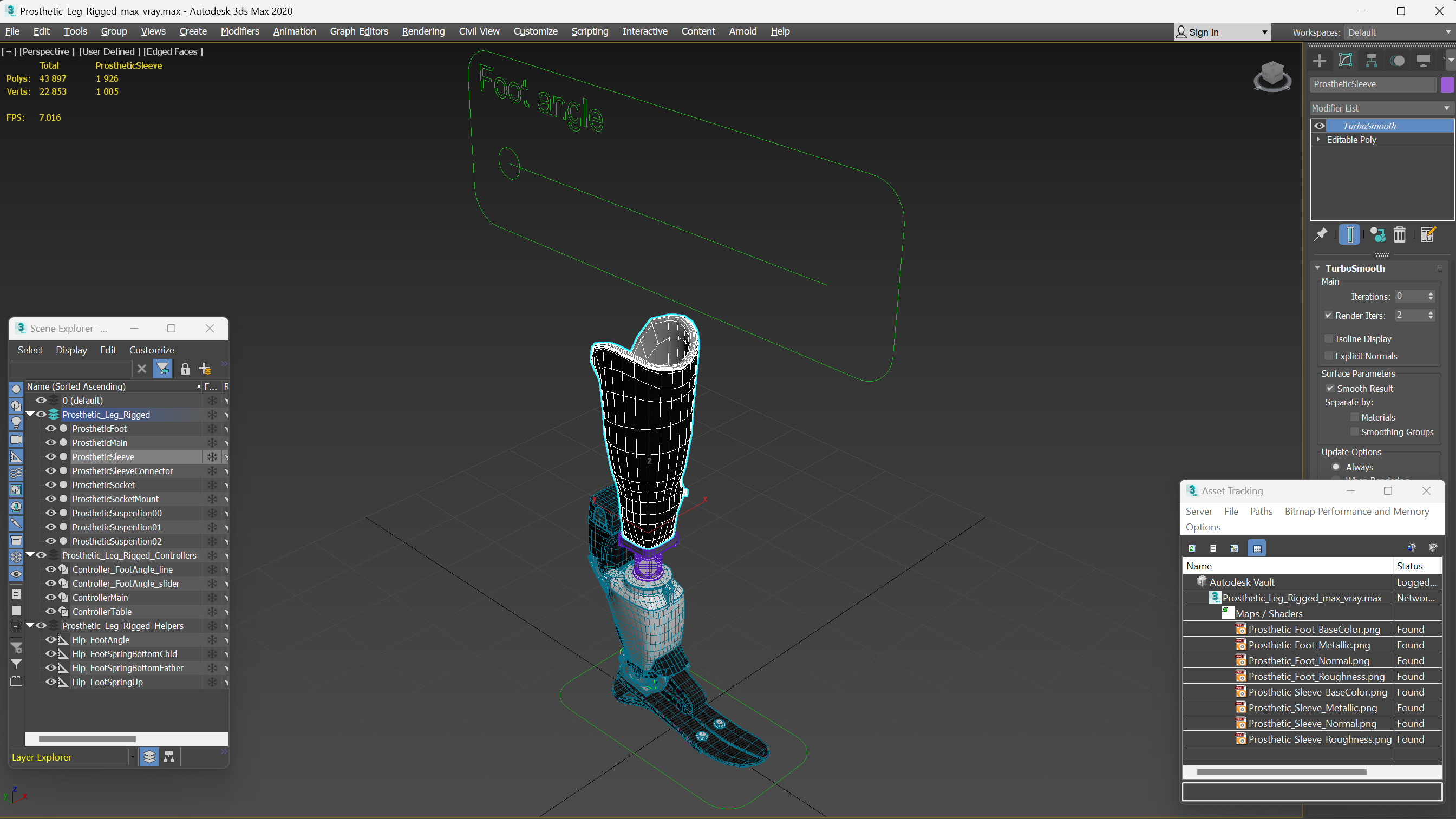Screen dimensions: 1456x819
Task: Open the Modifiers menu in the menu bar
Action: pyautogui.click(x=239, y=31)
